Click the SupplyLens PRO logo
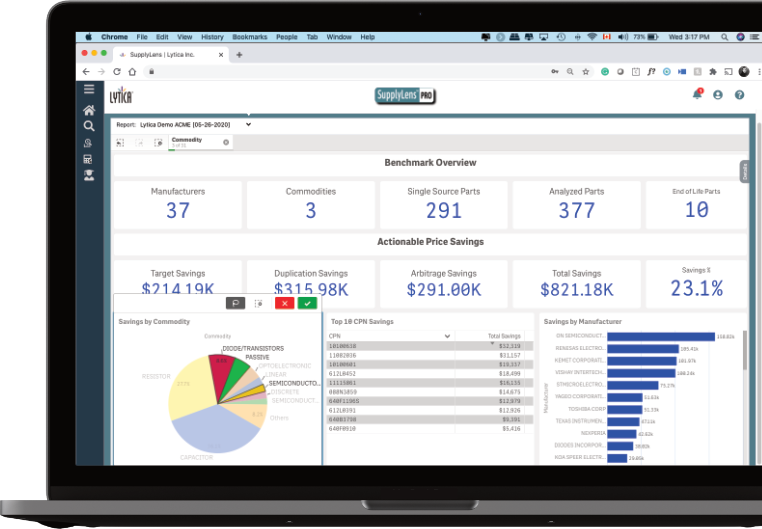The image size is (762, 529). (x=405, y=96)
